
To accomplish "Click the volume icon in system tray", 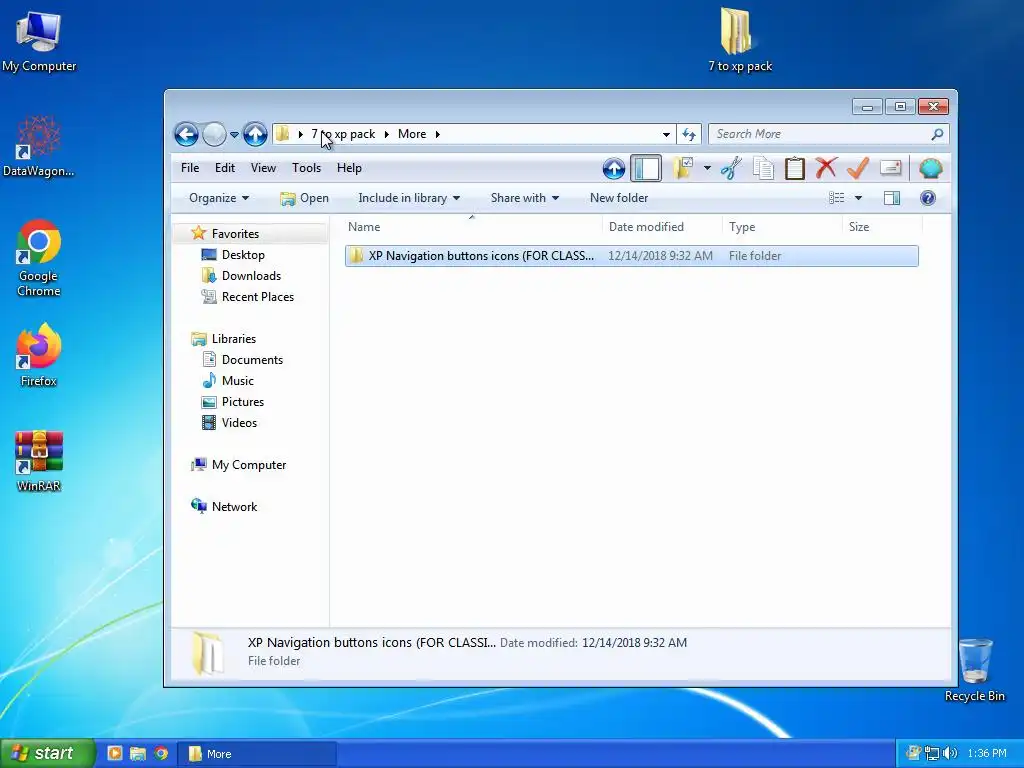I will [x=951, y=754].
